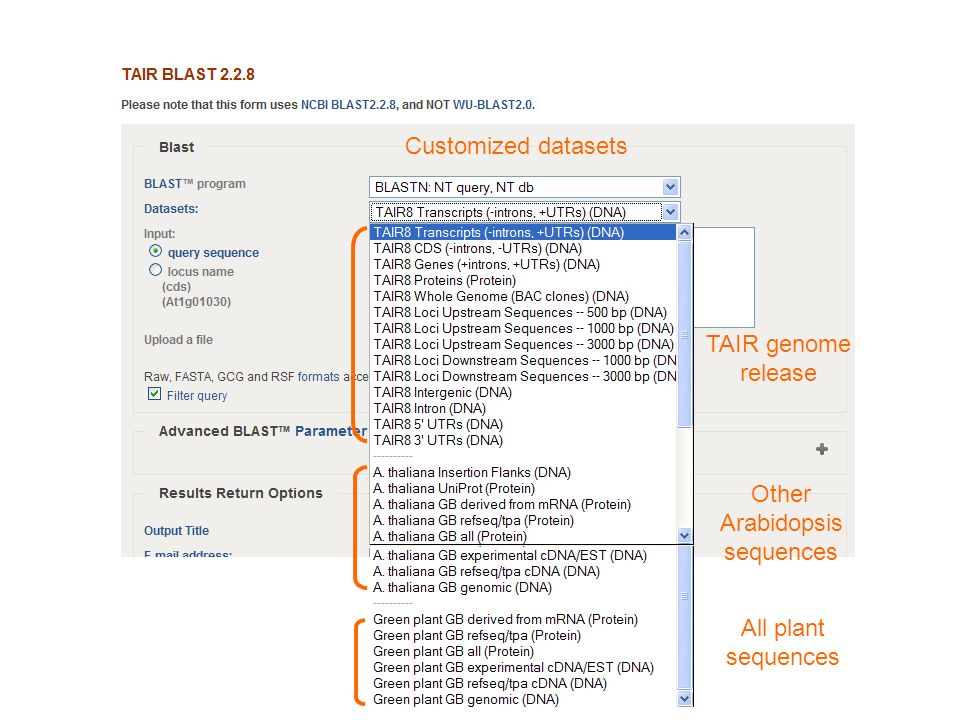
Task: Select Green plant GB refseq/tpa cDNA (DNA)
Action: tap(523, 683)
